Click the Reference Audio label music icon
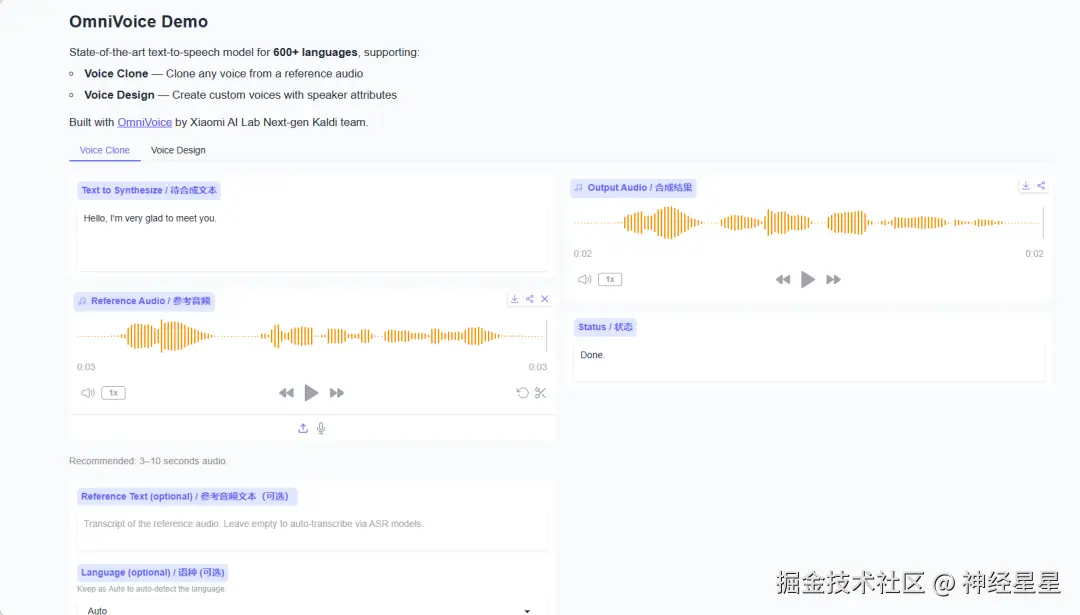Viewport: 1080px width, 615px height. 82,301
